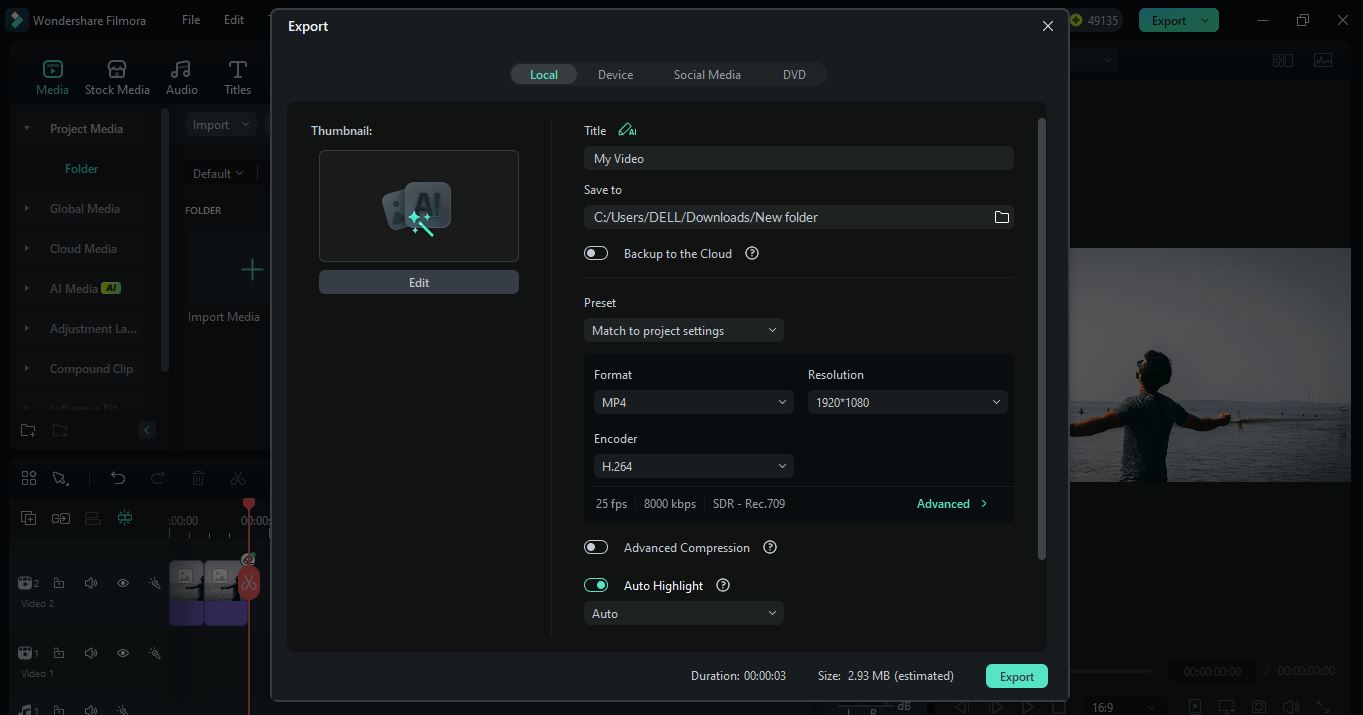
Task: Expand the Global Media tree item
Action: tap(27, 208)
